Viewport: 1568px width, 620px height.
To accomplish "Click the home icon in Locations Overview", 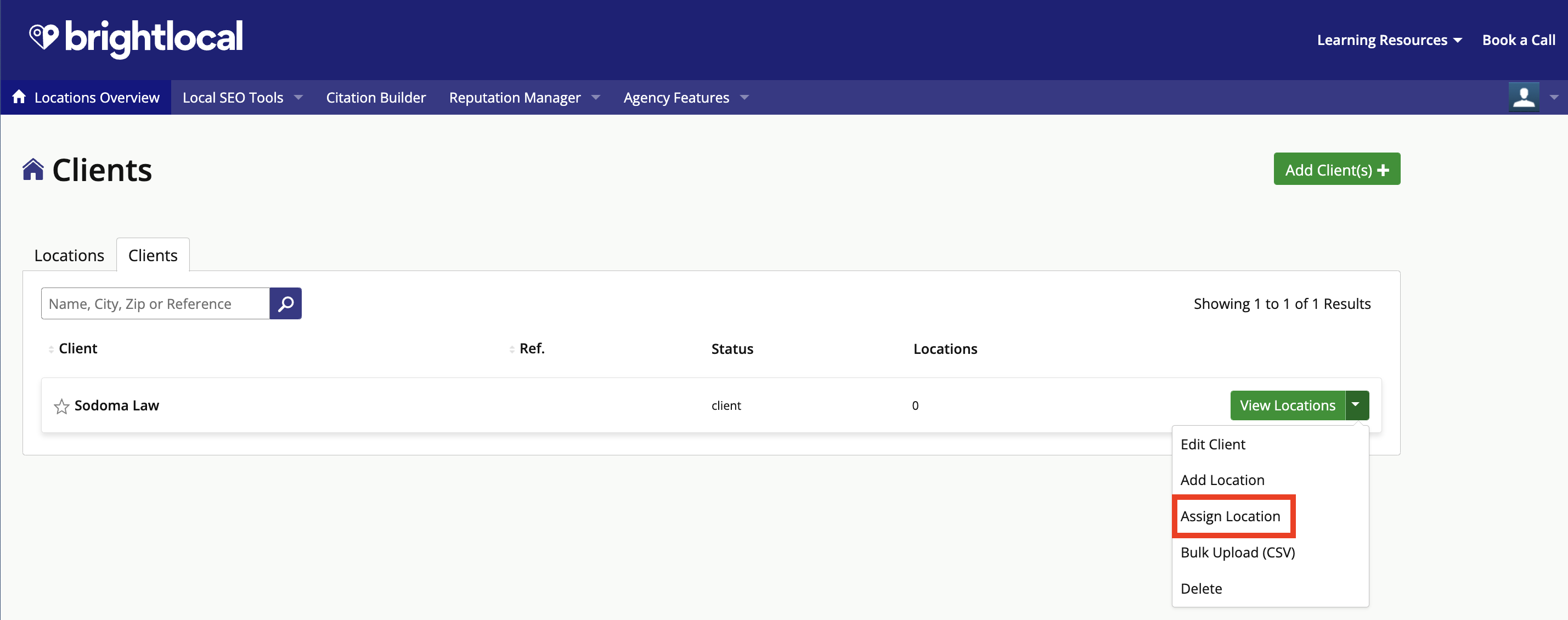I will pyautogui.click(x=19, y=97).
